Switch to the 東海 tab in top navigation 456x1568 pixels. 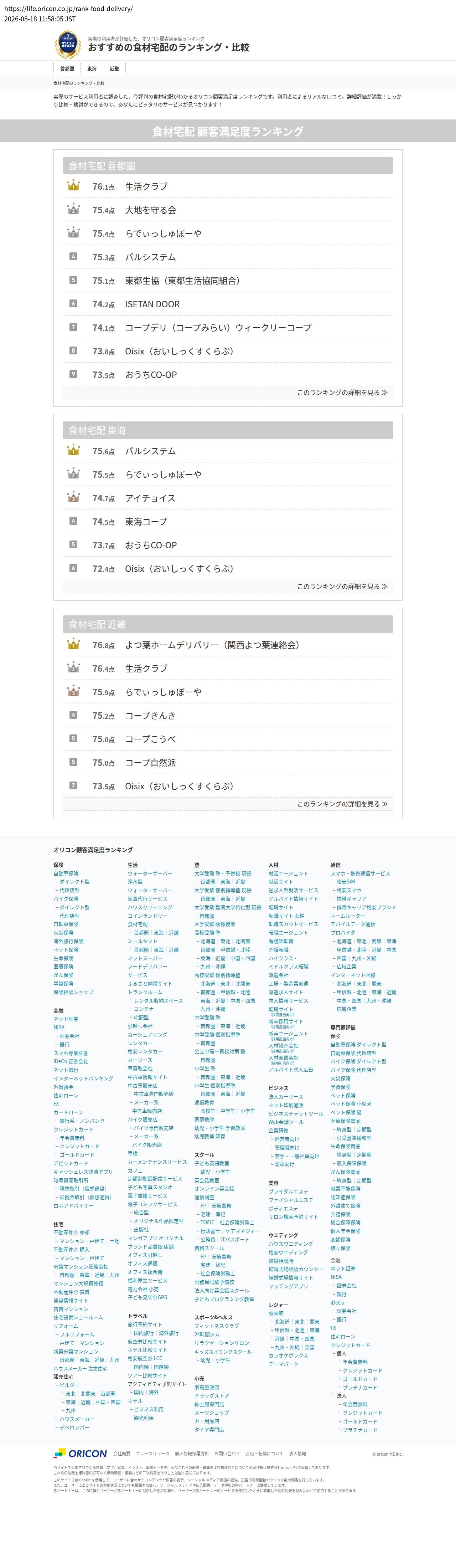click(x=92, y=69)
